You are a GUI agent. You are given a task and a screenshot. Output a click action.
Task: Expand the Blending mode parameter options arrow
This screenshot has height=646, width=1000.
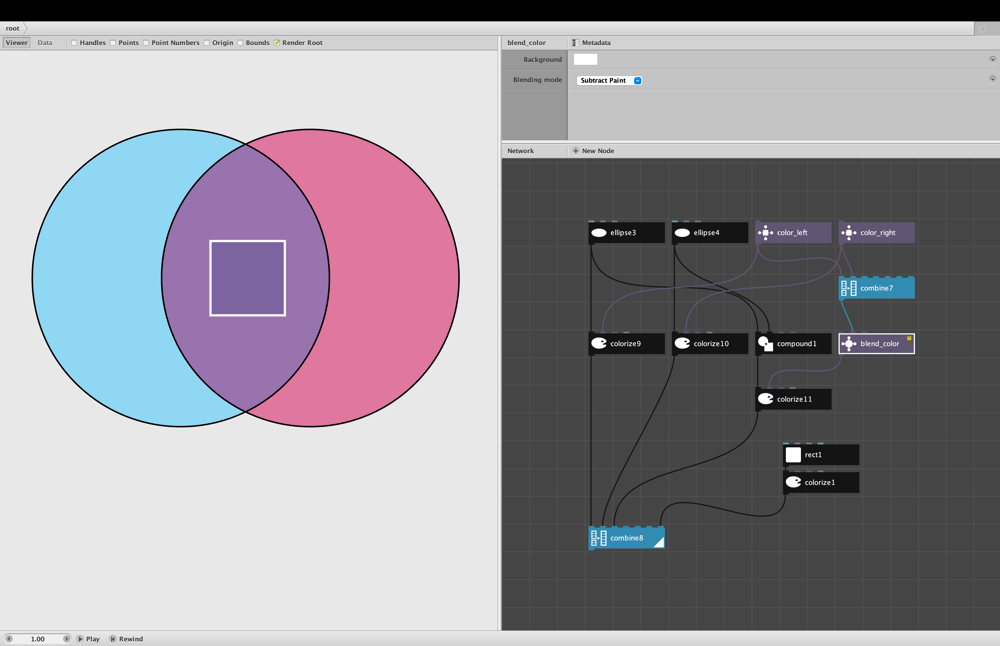pos(992,79)
